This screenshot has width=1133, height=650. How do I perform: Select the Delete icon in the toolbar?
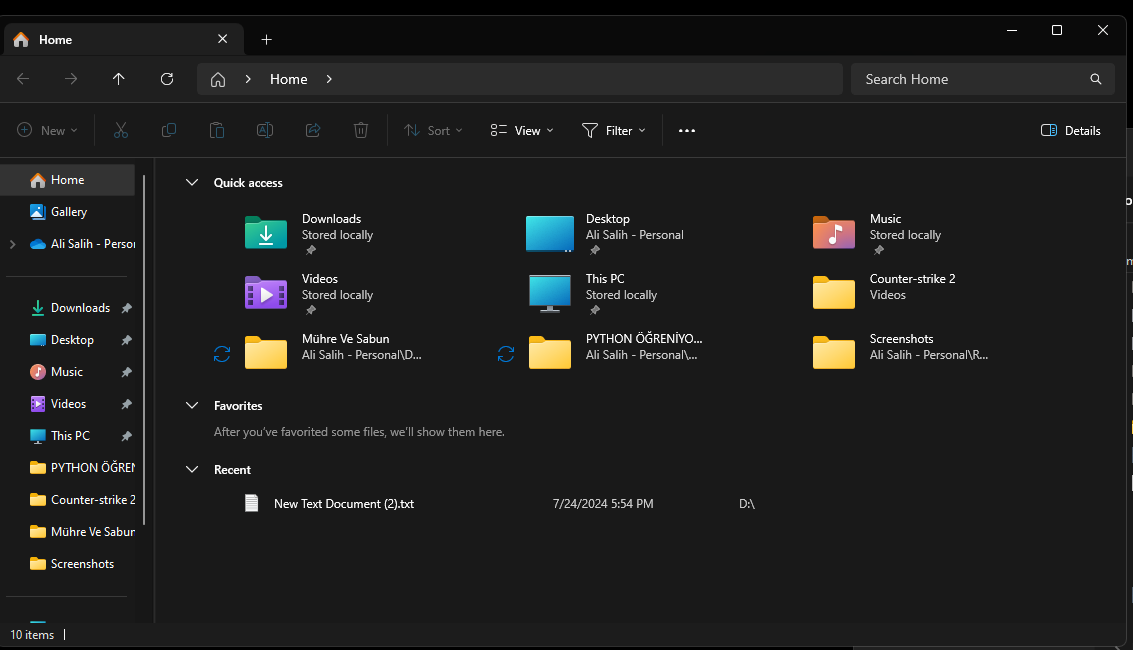(x=360, y=130)
